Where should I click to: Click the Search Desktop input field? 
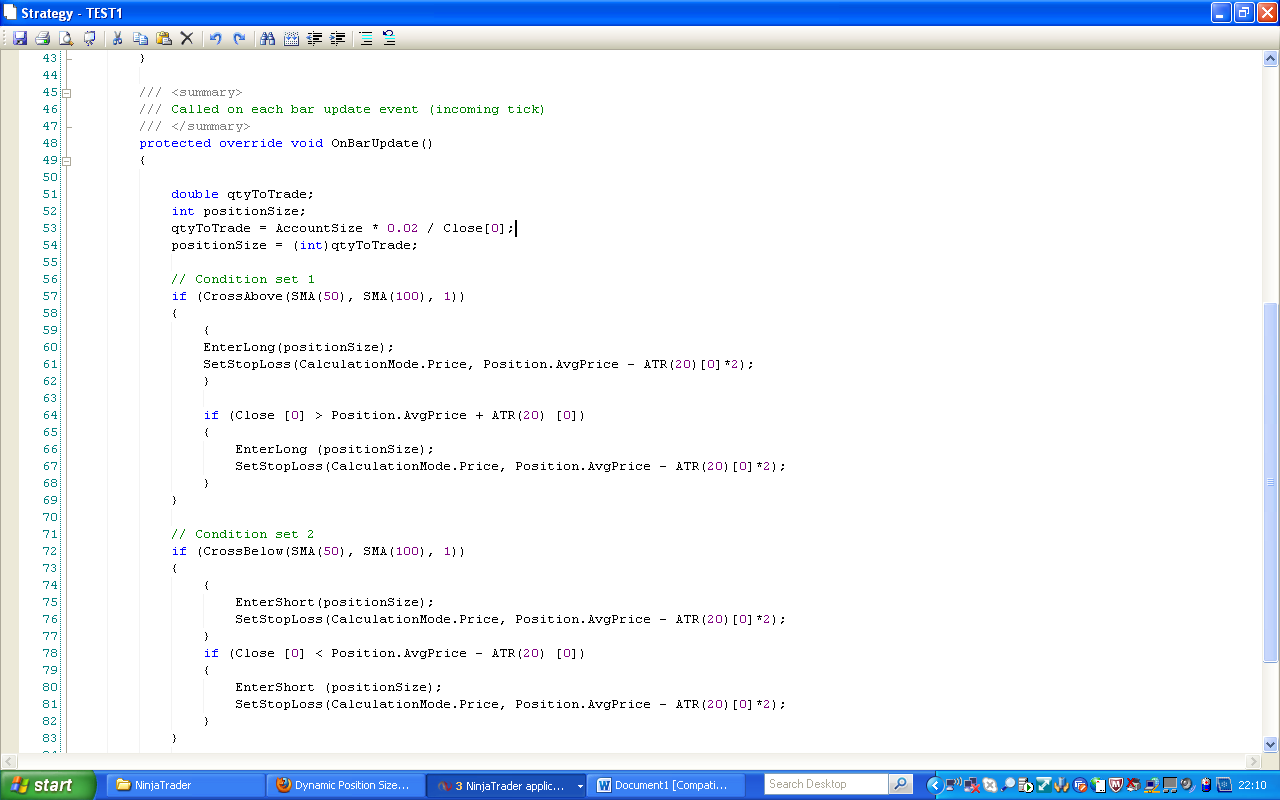pos(827,785)
